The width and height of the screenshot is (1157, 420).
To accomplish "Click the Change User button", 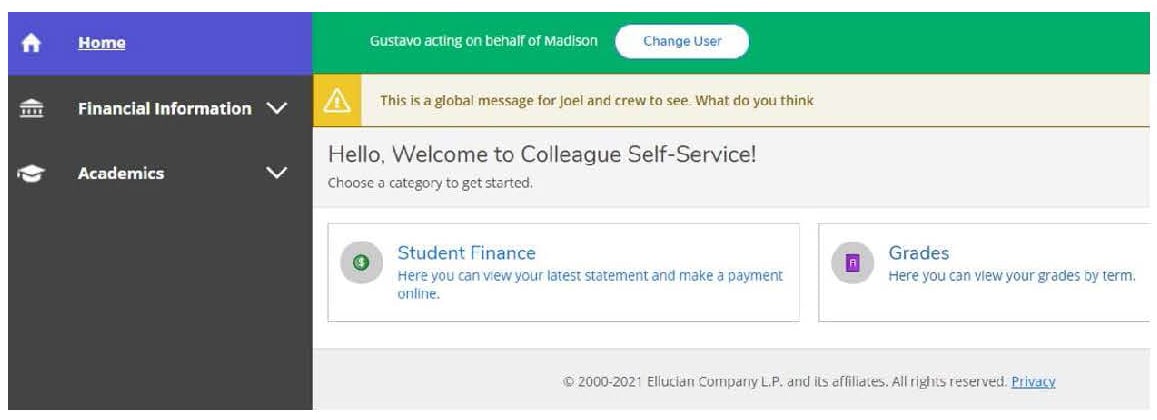I will [682, 41].
